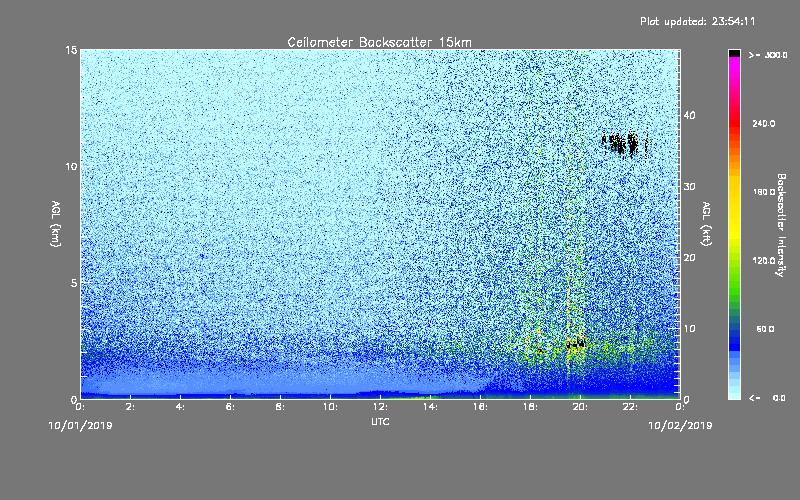Click the 15 km tick label on left axis
The width and height of the screenshot is (800, 500).
71,50
